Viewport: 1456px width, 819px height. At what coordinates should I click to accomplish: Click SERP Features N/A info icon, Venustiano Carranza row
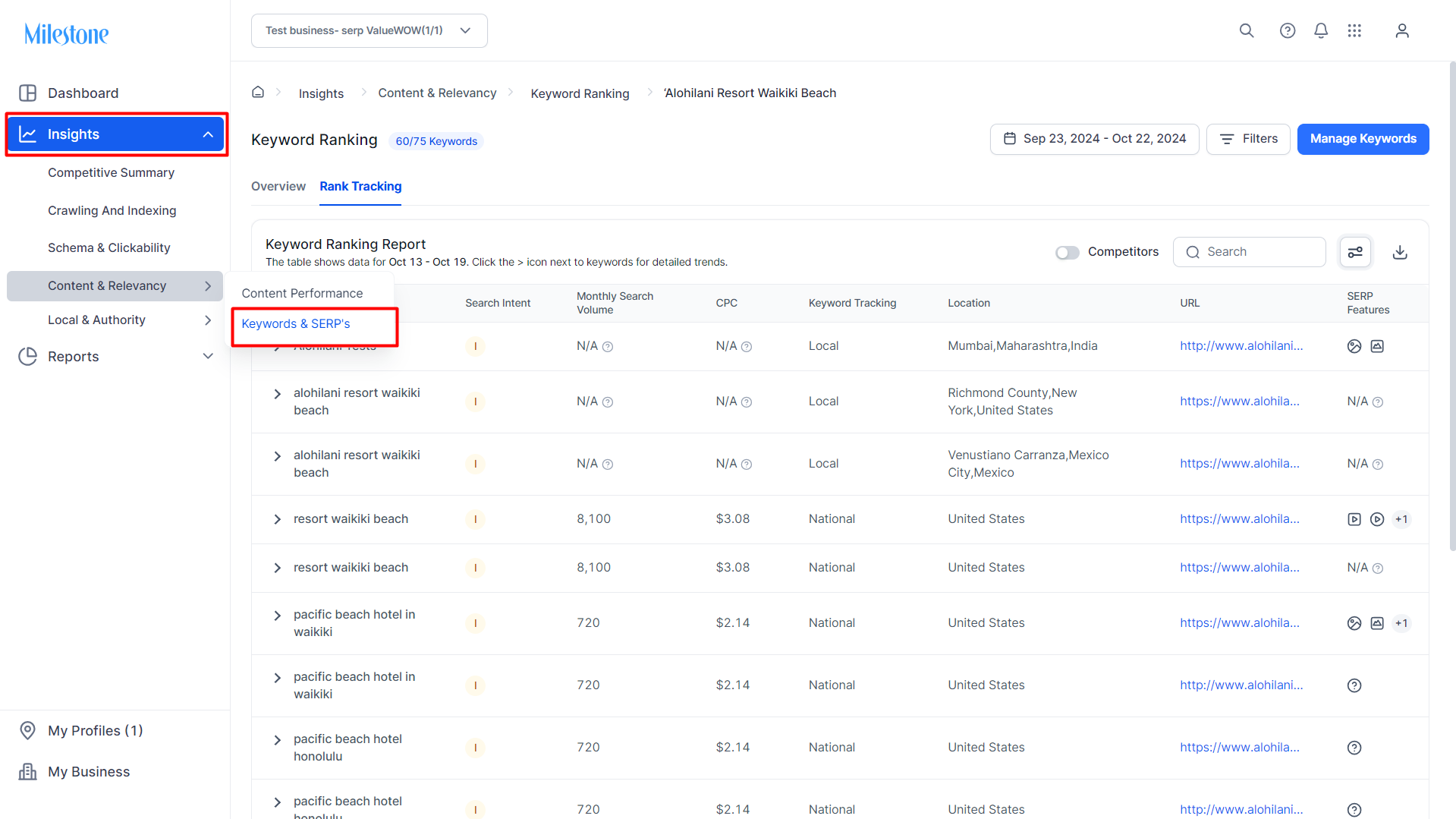coord(1378,465)
